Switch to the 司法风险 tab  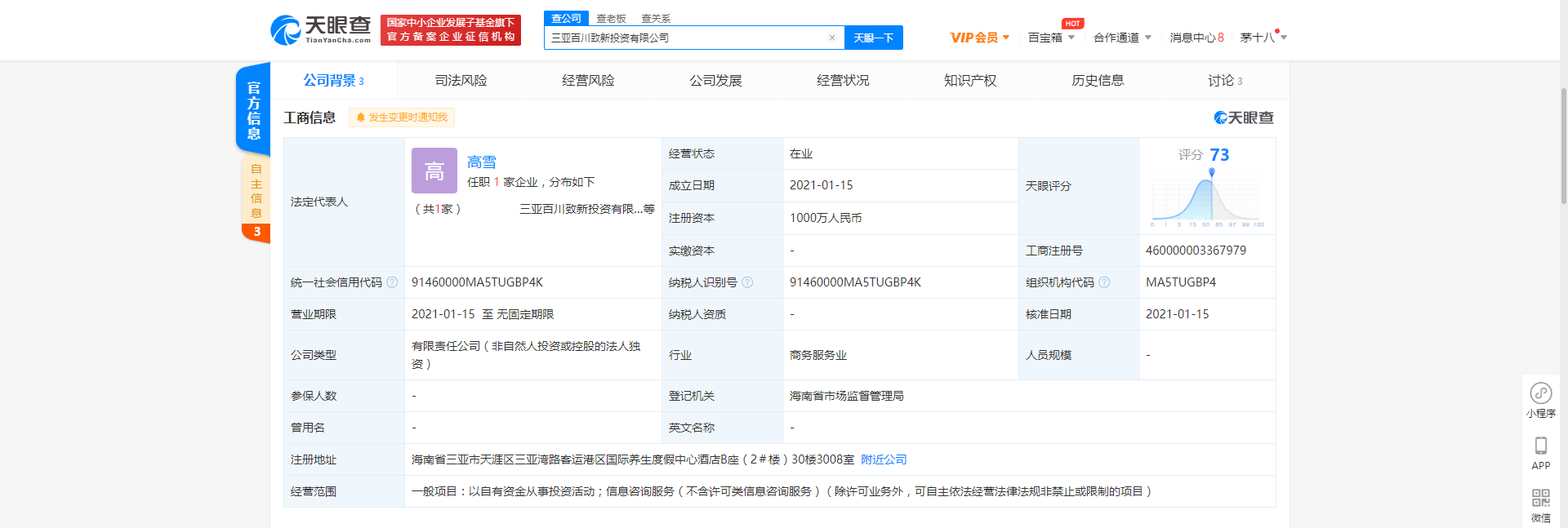point(461,81)
